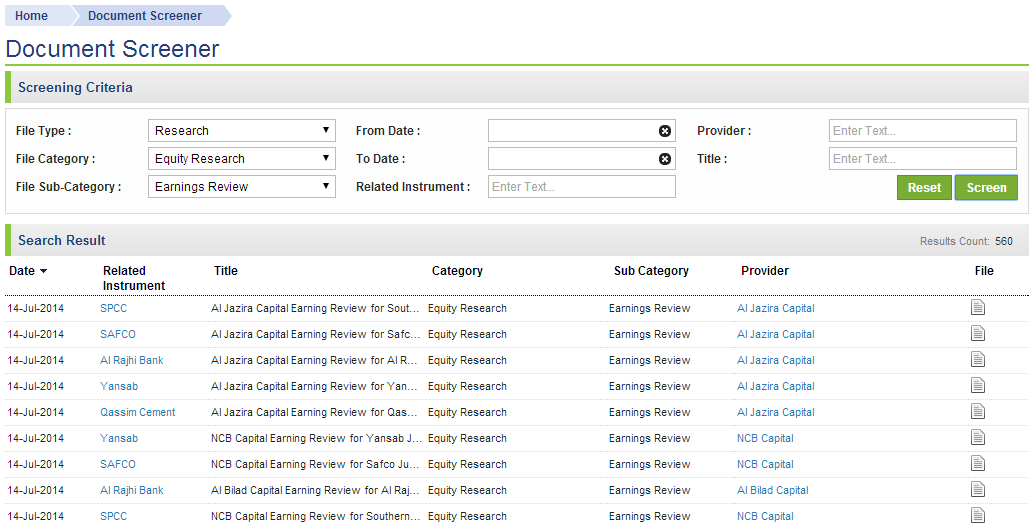This screenshot has height=529, width=1034.
Task: Open file icon for Al Rajhi Al Jazira row
Action: pyautogui.click(x=977, y=359)
